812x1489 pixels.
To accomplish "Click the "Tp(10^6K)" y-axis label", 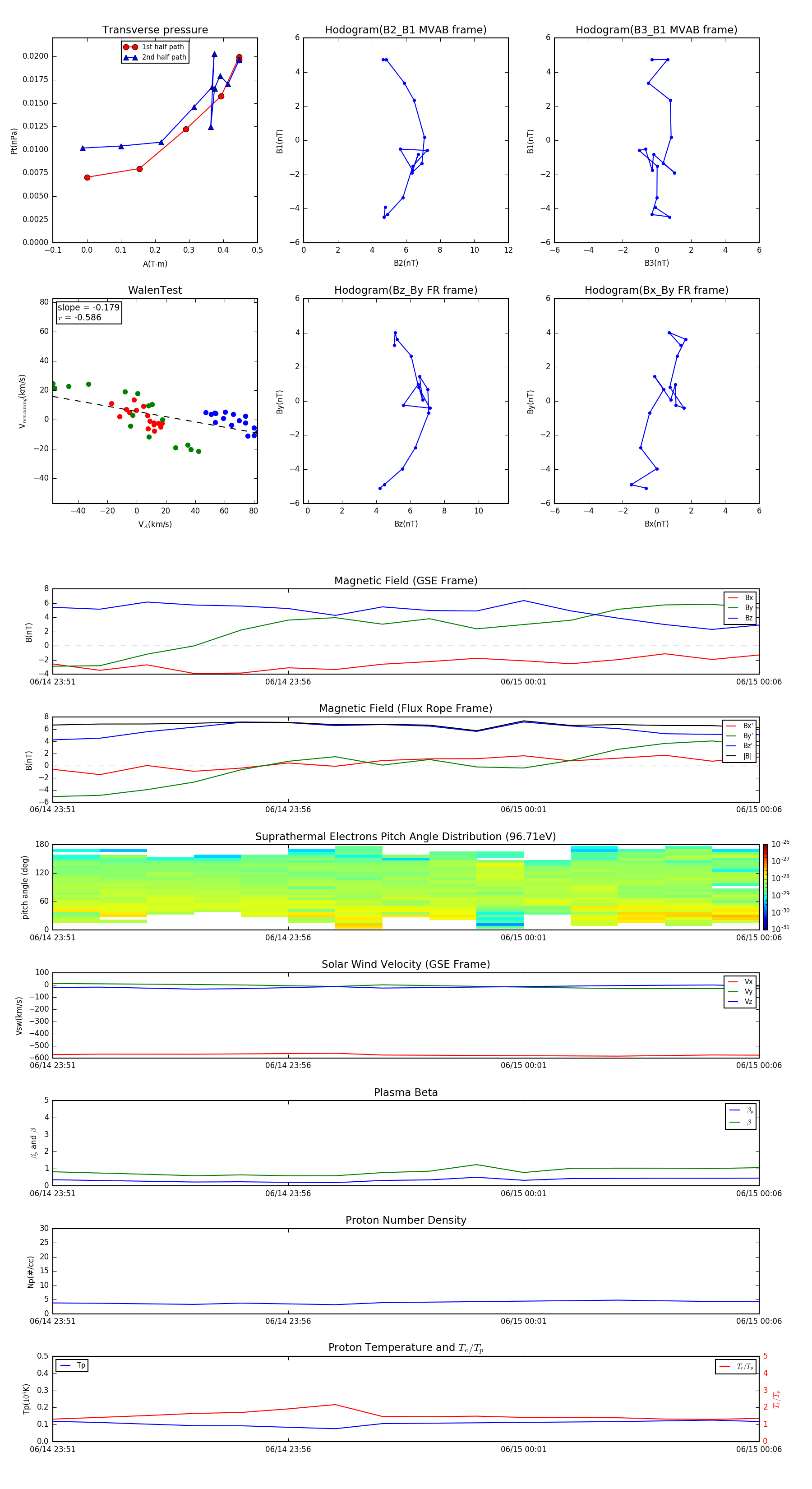I will (x=26, y=1399).
